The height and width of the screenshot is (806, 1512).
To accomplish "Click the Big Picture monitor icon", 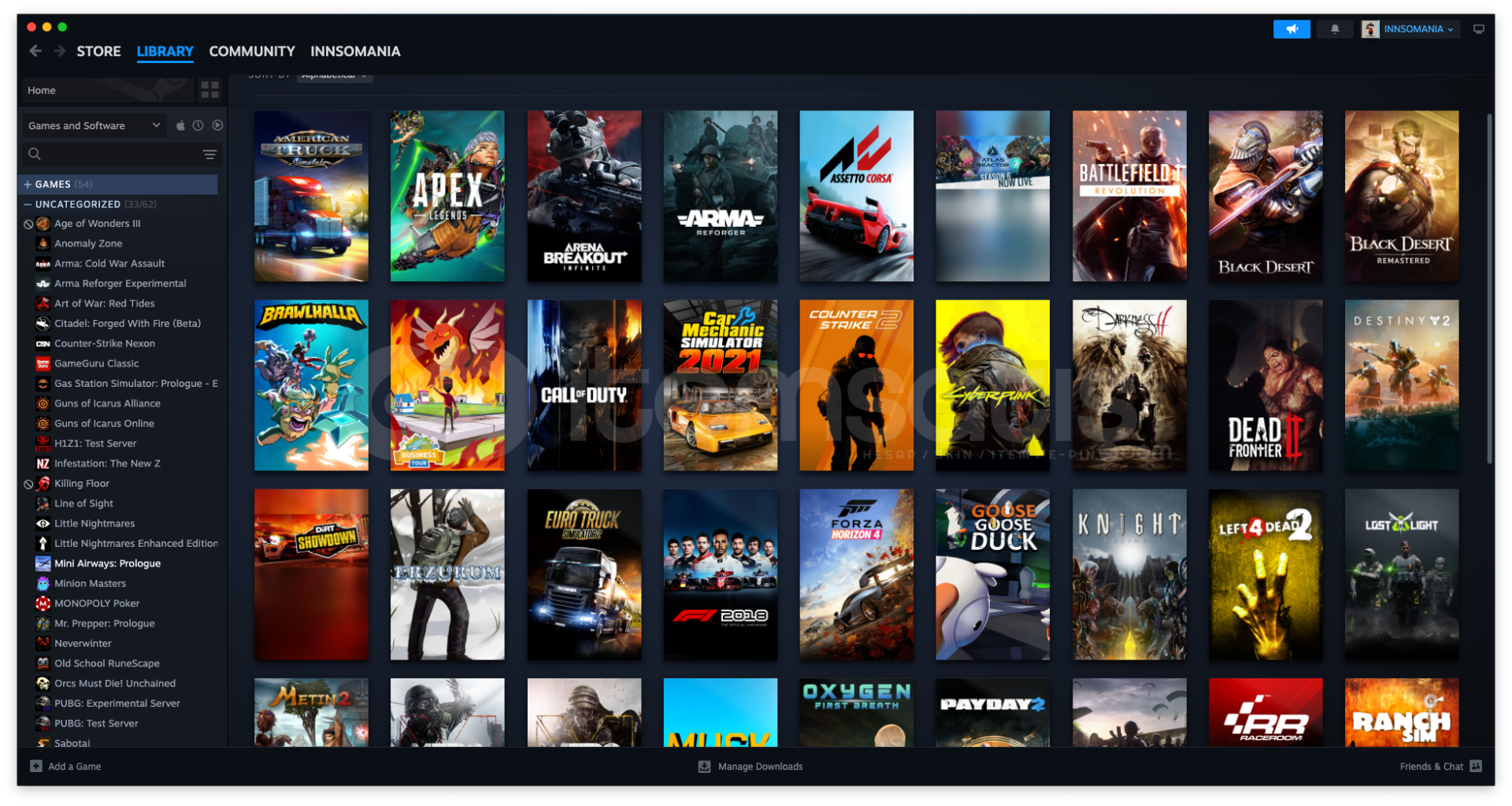I will point(1479,29).
